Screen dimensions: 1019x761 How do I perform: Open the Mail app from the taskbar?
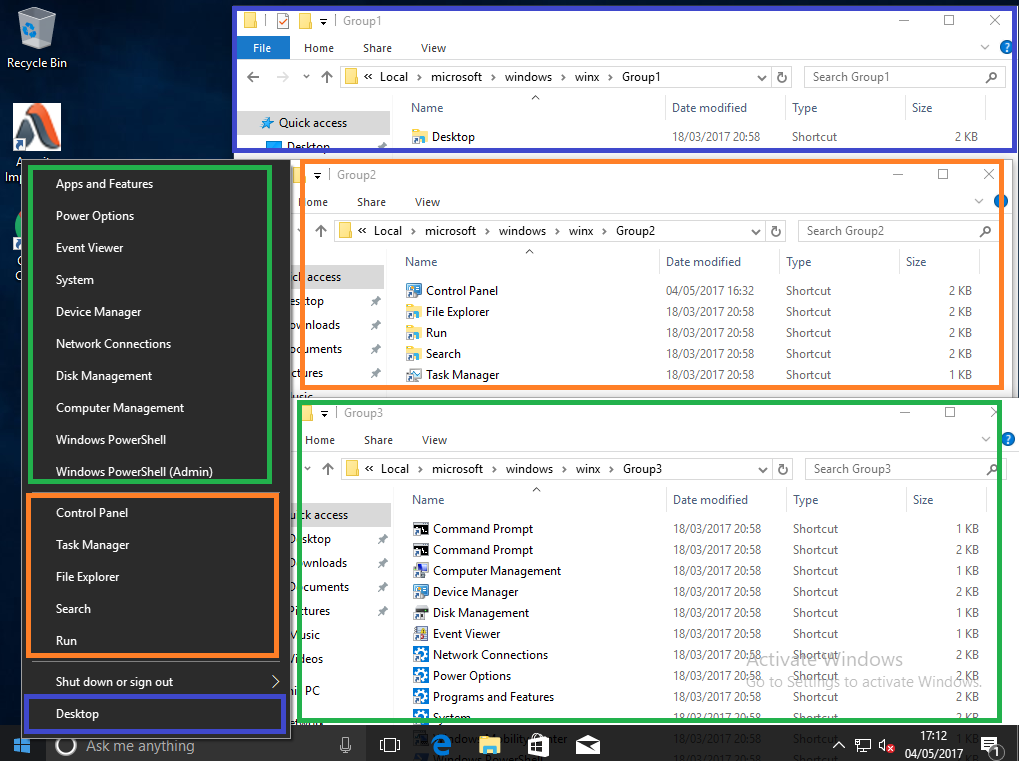pyautogui.click(x=587, y=745)
